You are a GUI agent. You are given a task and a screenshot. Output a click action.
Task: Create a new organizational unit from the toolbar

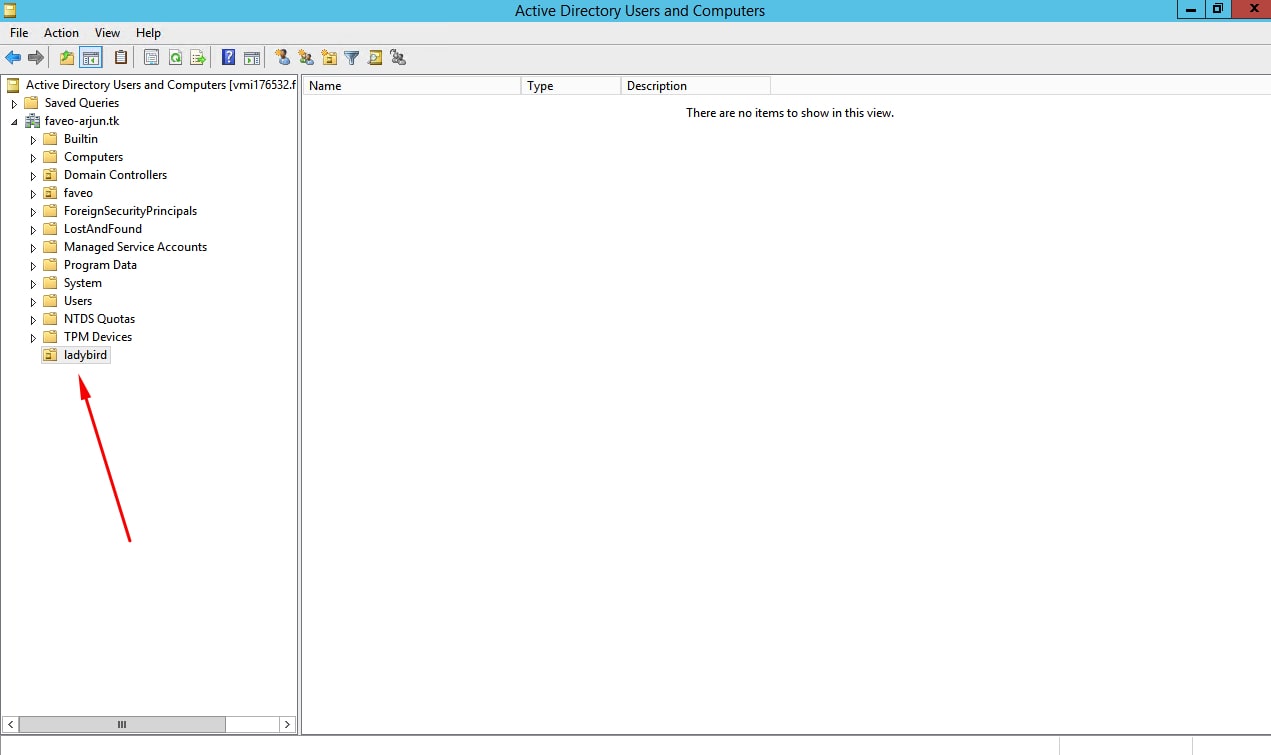[329, 57]
